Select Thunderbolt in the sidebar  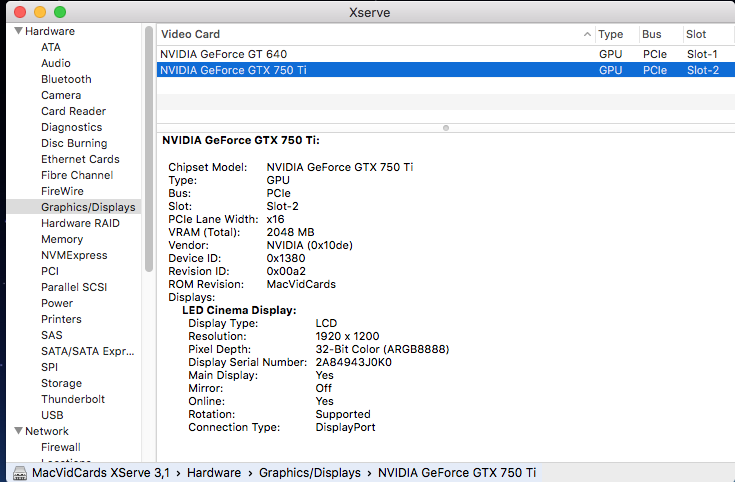coord(73,399)
